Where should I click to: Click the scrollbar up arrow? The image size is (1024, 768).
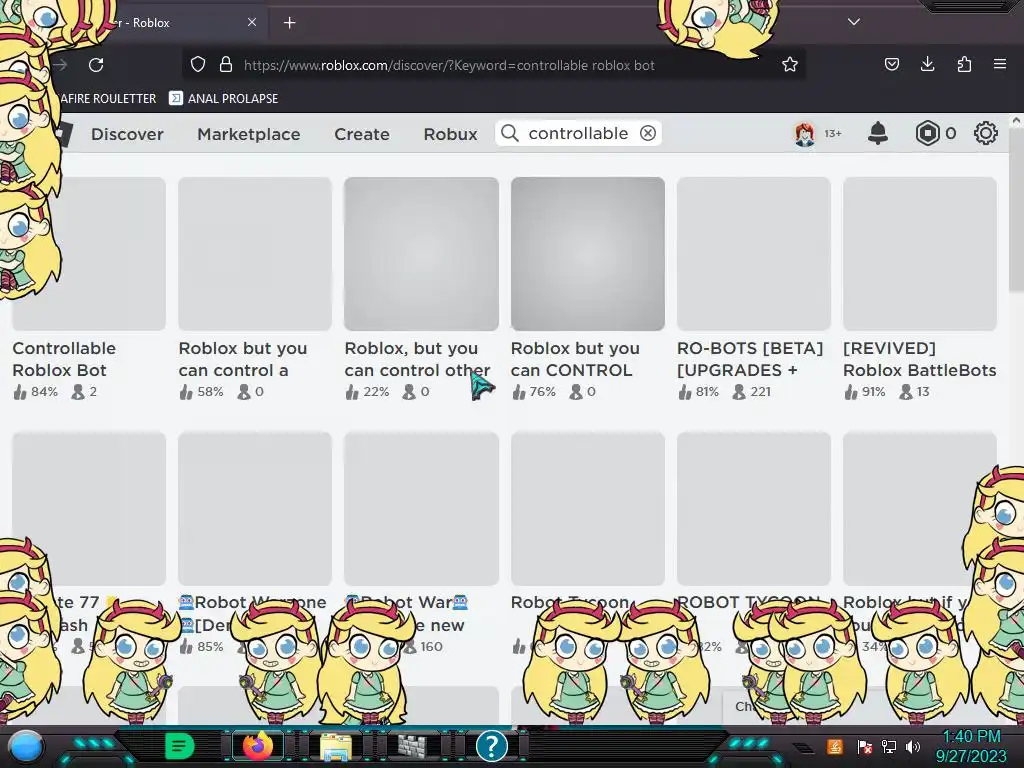pos(1016,120)
